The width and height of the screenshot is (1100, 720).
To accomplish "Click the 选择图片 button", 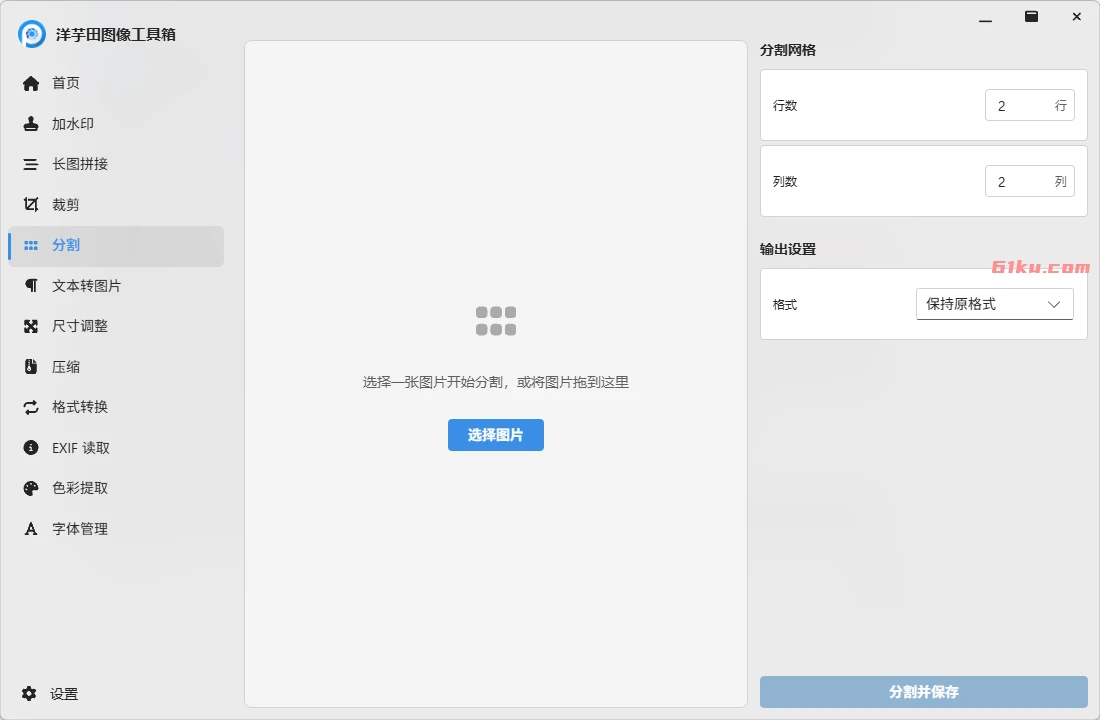I will coord(496,435).
